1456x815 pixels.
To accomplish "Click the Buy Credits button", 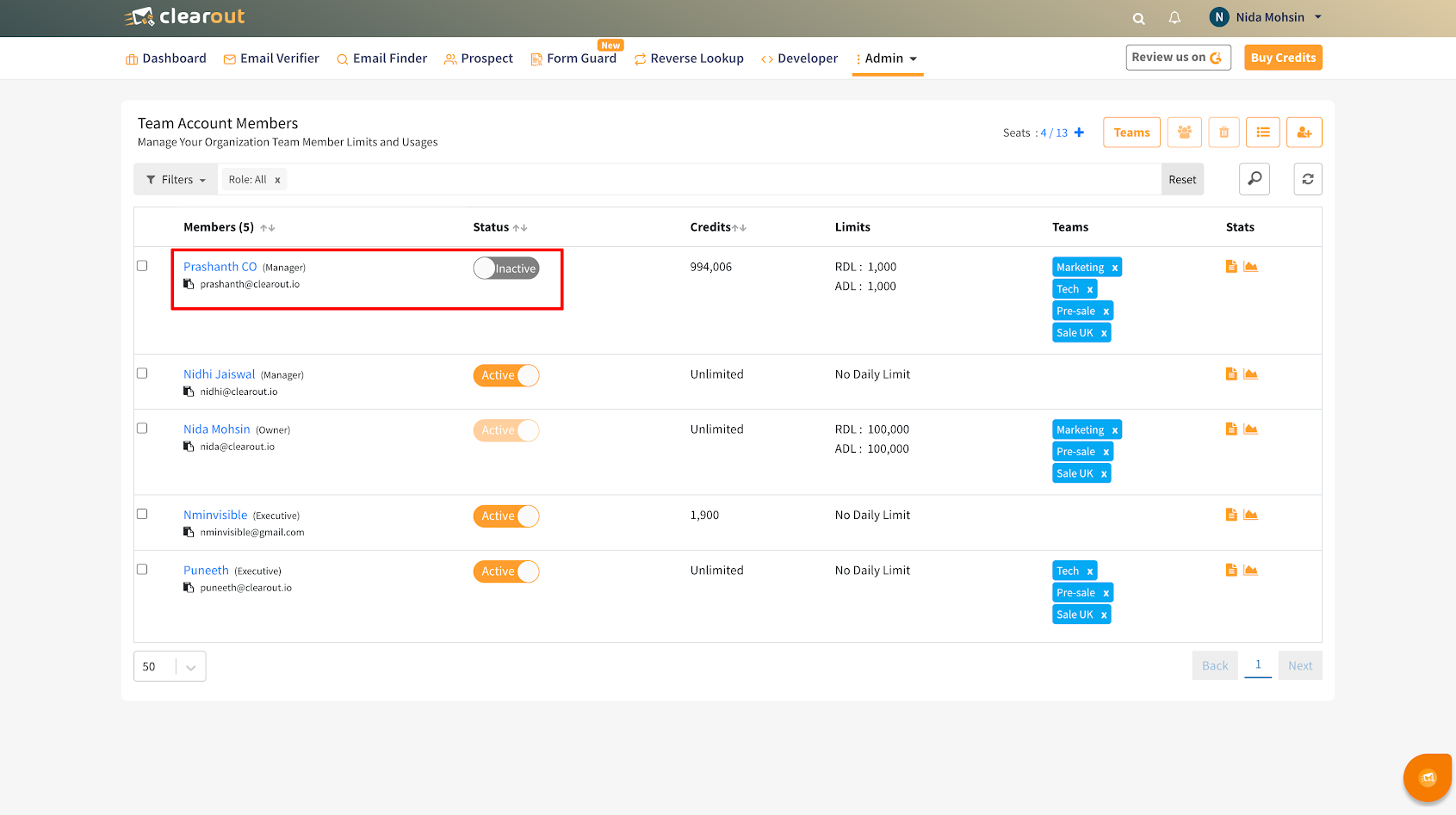I will tap(1283, 57).
